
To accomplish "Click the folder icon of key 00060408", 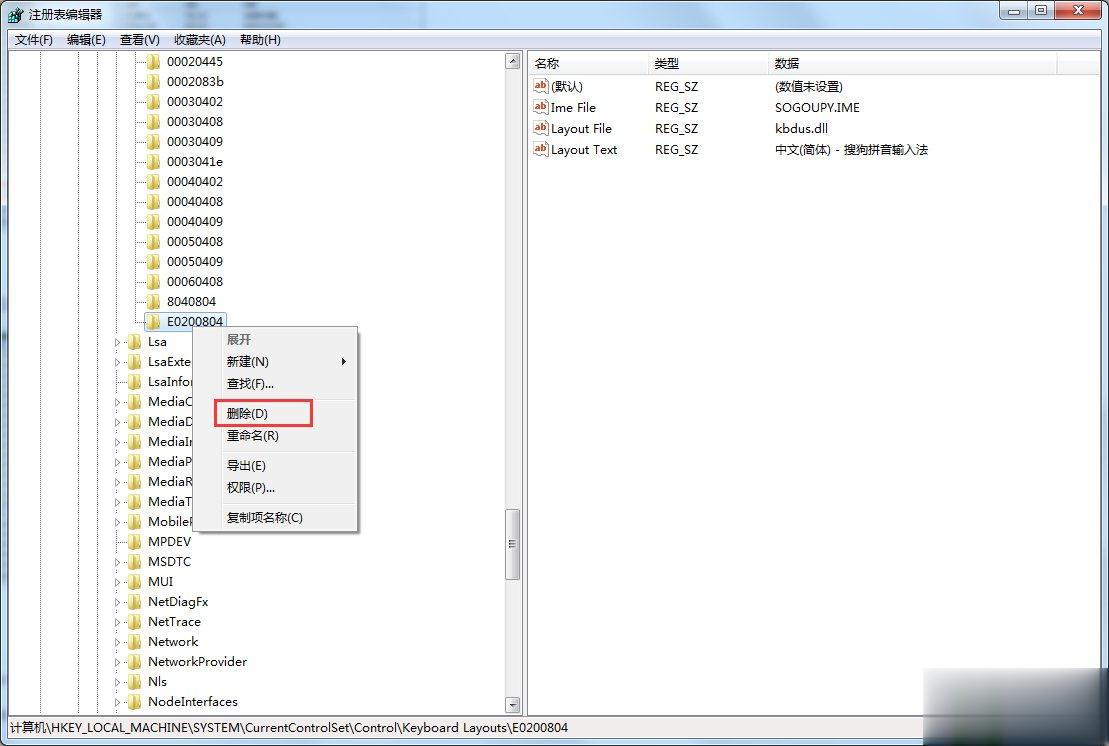I will click(x=153, y=281).
